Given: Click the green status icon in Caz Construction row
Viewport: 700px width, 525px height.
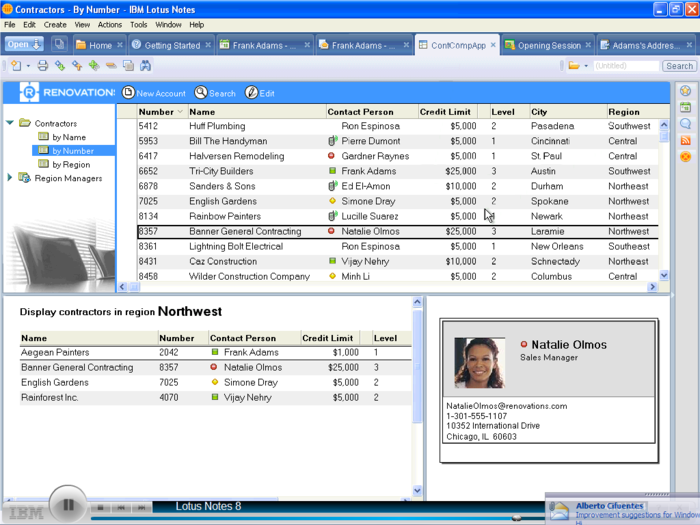Looking at the screenshot, I should click(x=332, y=261).
